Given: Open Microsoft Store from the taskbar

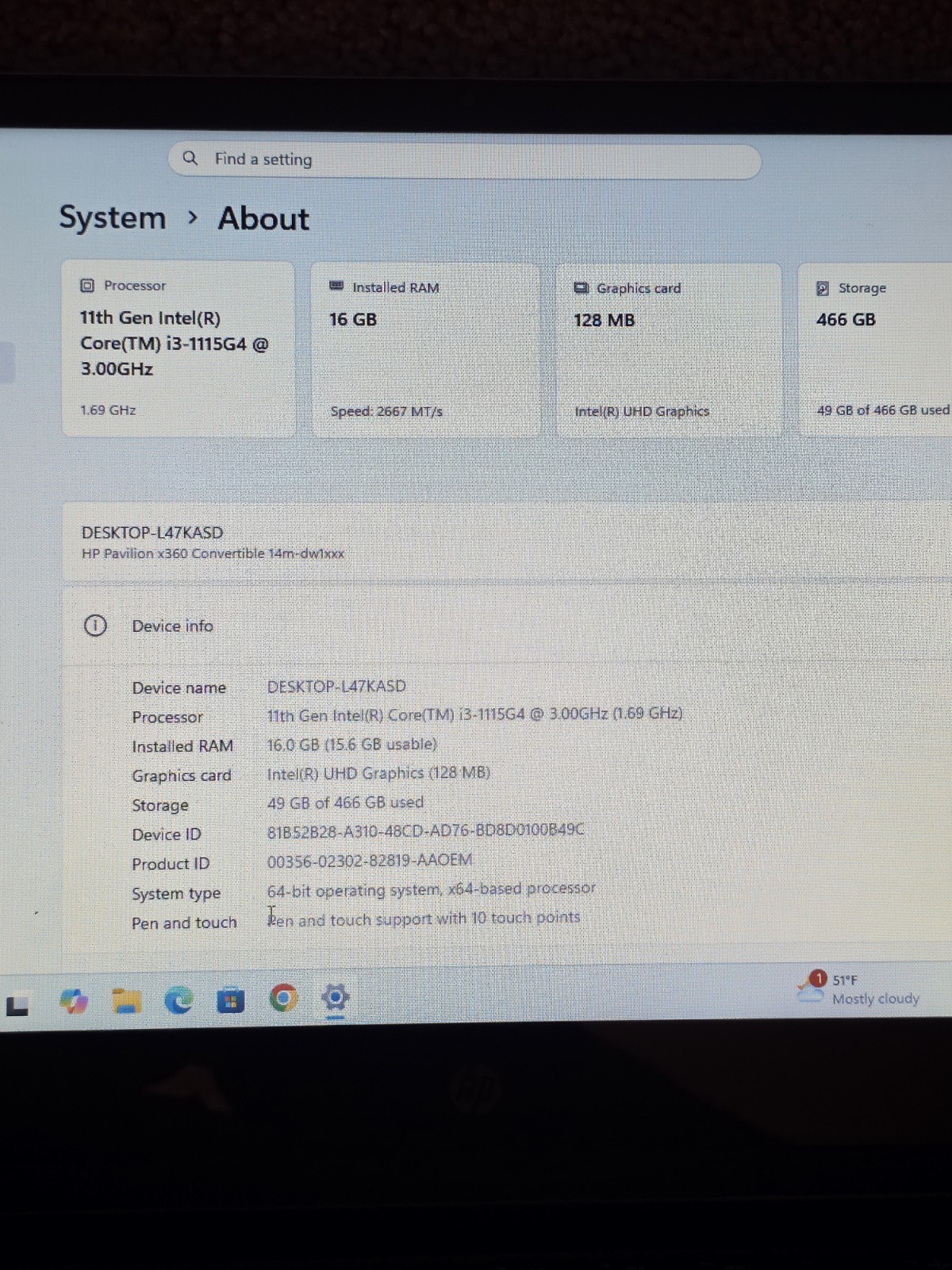Looking at the screenshot, I should 231,1001.
